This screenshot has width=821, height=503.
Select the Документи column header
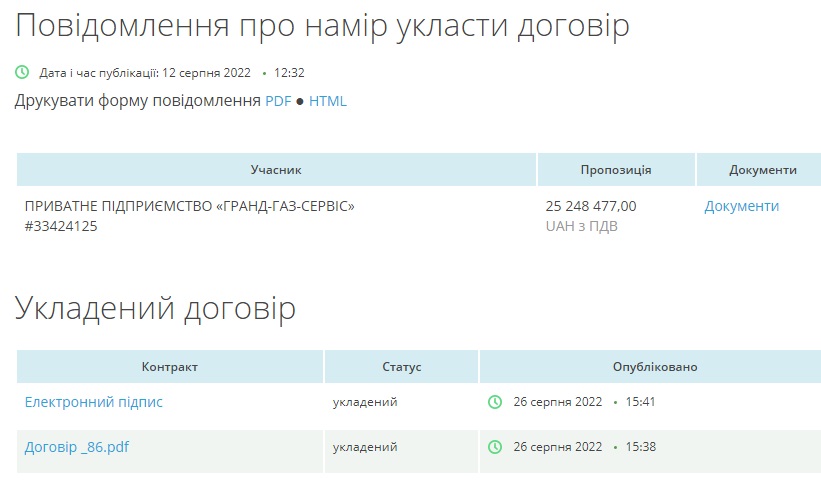point(759,170)
